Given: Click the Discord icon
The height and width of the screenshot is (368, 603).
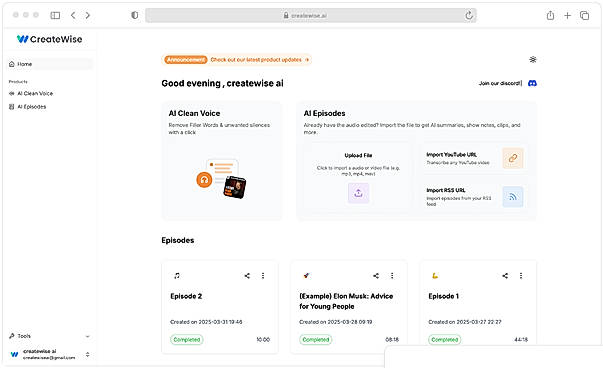Looking at the screenshot, I should 532,83.
